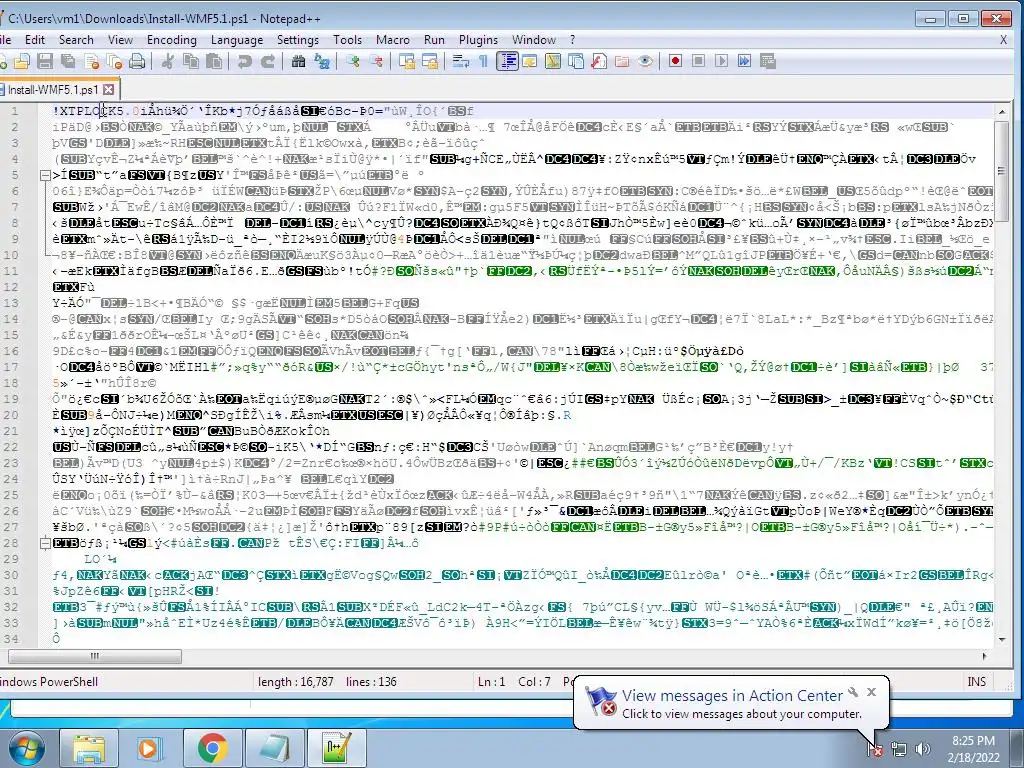Image resolution: width=1024 pixels, height=768 pixels.
Task: Copy selection using the Copy toolbar icon
Action: point(191,61)
